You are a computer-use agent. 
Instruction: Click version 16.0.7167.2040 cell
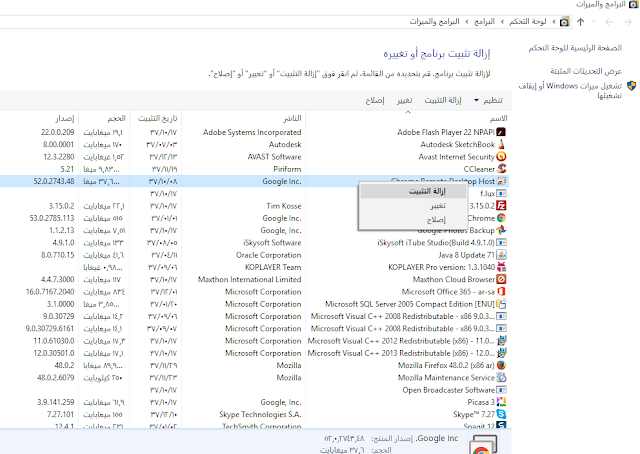coord(50,292)
